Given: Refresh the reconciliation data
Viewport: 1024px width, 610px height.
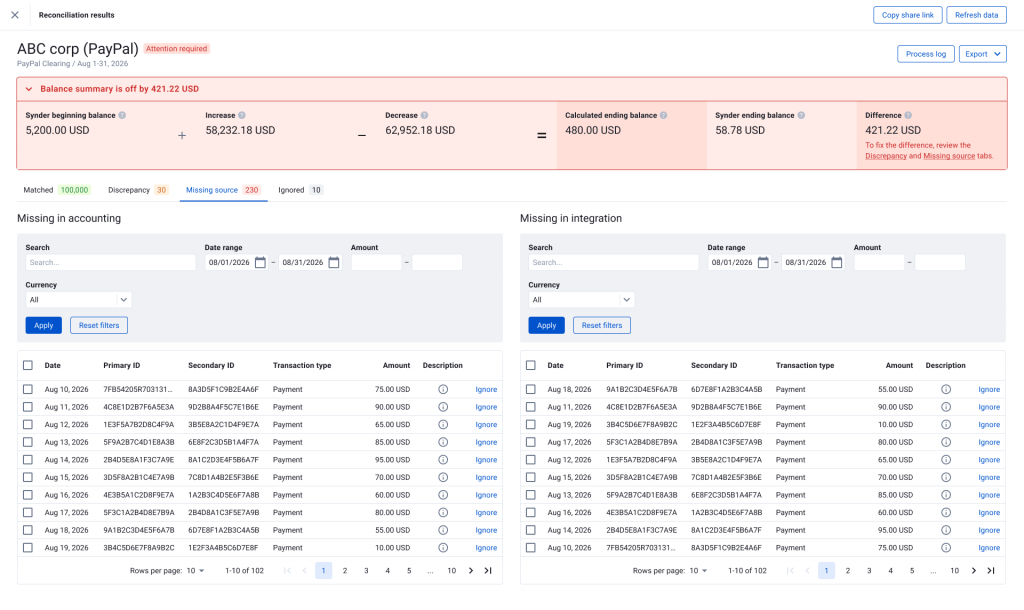Looking at the screenshot, I should 976,15.
